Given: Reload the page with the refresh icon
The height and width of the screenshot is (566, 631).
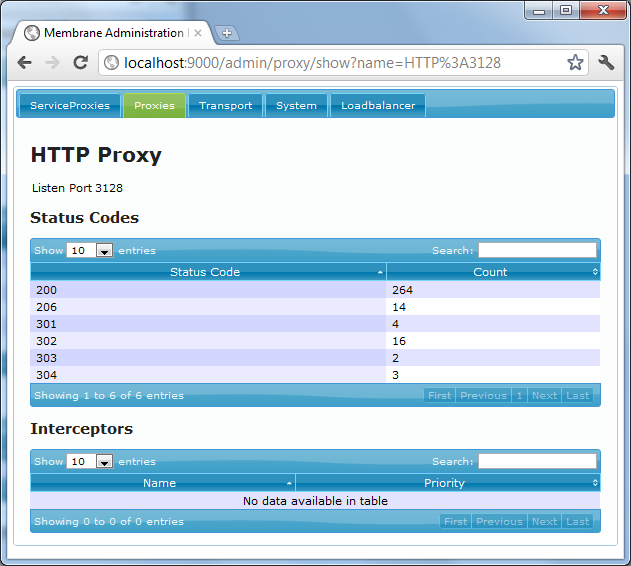Looking at the screenshot, I should (80, 62).
